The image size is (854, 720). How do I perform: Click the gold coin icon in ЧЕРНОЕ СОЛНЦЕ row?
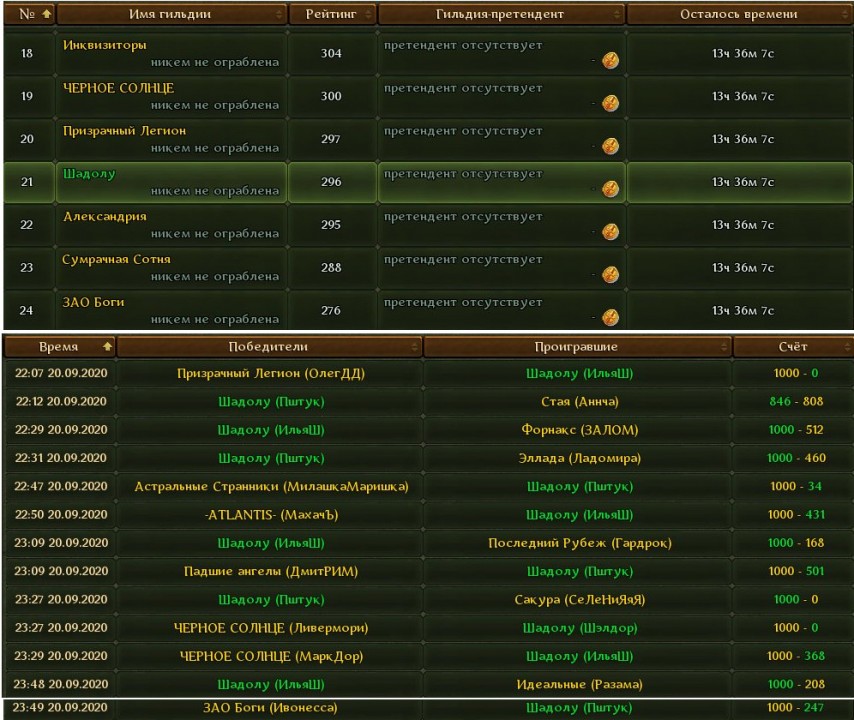point(610,103)
